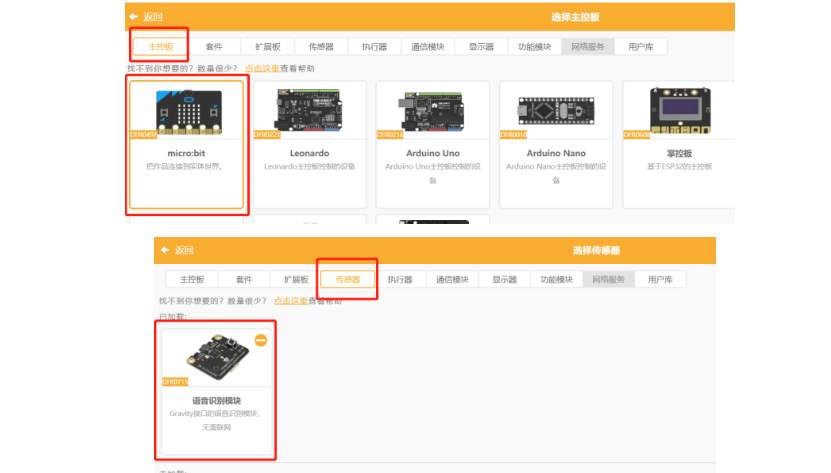Click the 选择主控板 header title
831x473 pixels.
tap(575, 17)
